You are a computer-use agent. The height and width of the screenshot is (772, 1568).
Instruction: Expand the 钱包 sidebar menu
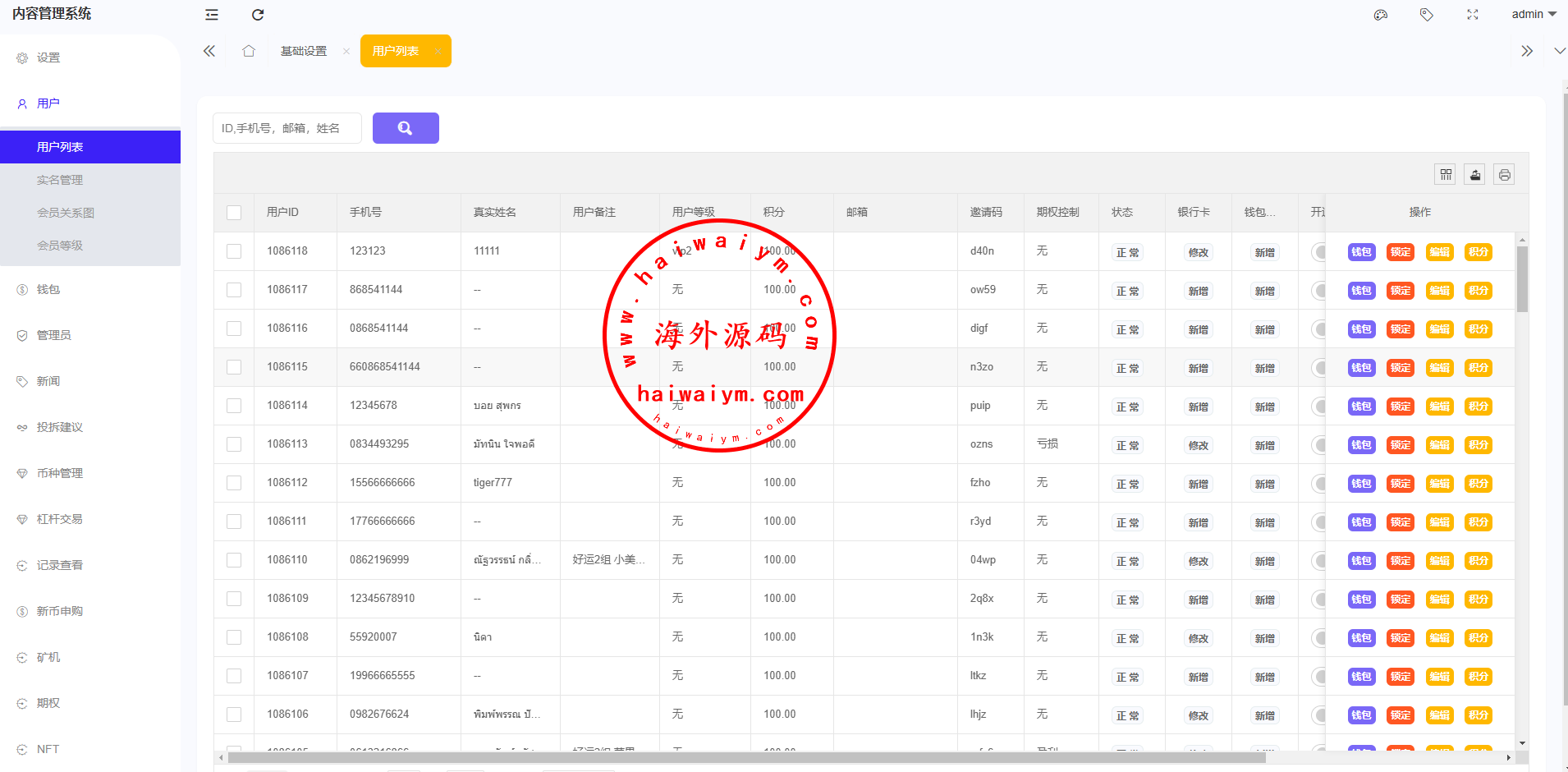coord(48,289)
